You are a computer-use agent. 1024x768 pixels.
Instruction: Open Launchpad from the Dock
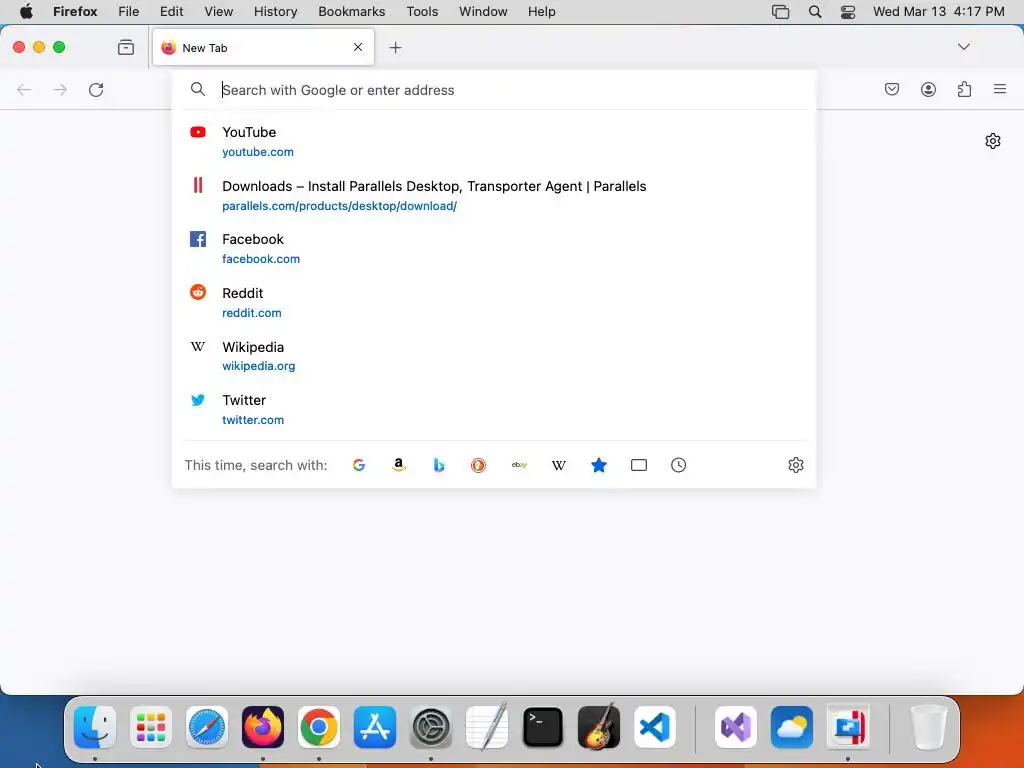(x=151, y=727)
